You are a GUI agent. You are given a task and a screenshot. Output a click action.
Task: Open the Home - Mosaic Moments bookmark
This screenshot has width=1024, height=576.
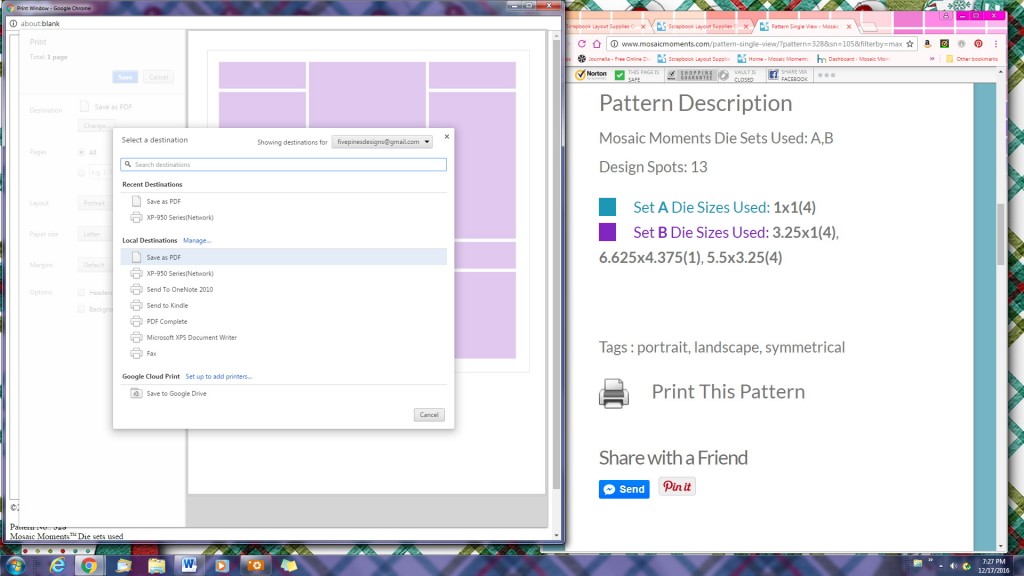[x=775, y=59]
